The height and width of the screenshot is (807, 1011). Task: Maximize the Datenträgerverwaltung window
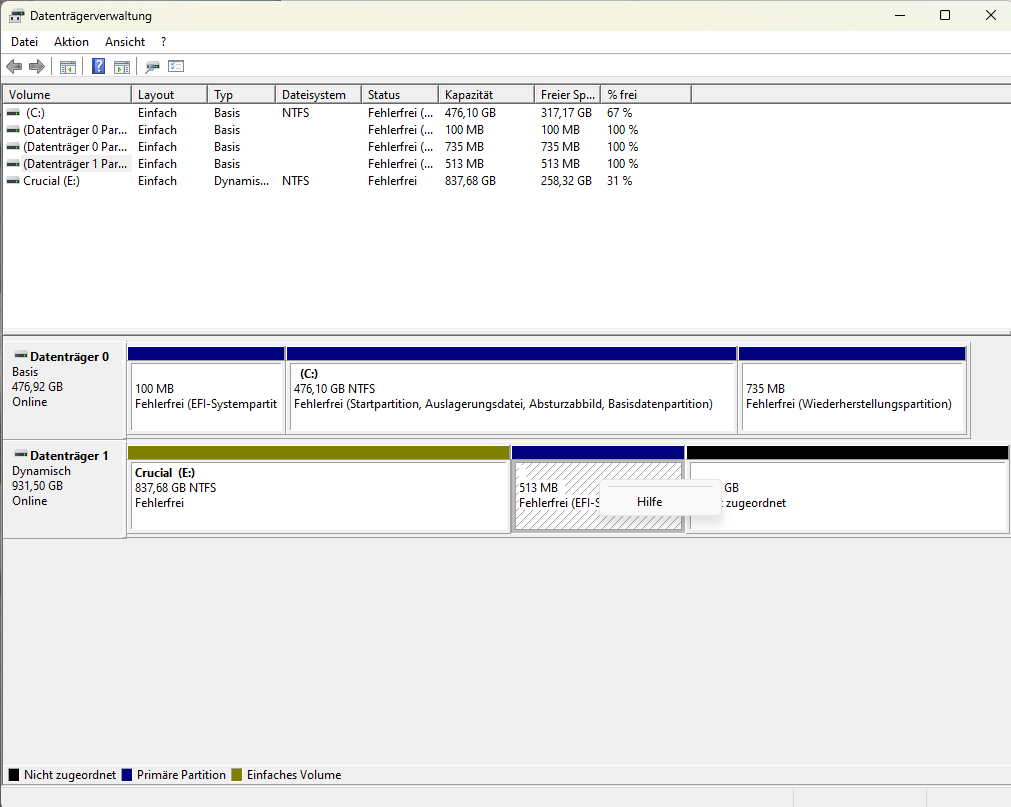(945, 15)
